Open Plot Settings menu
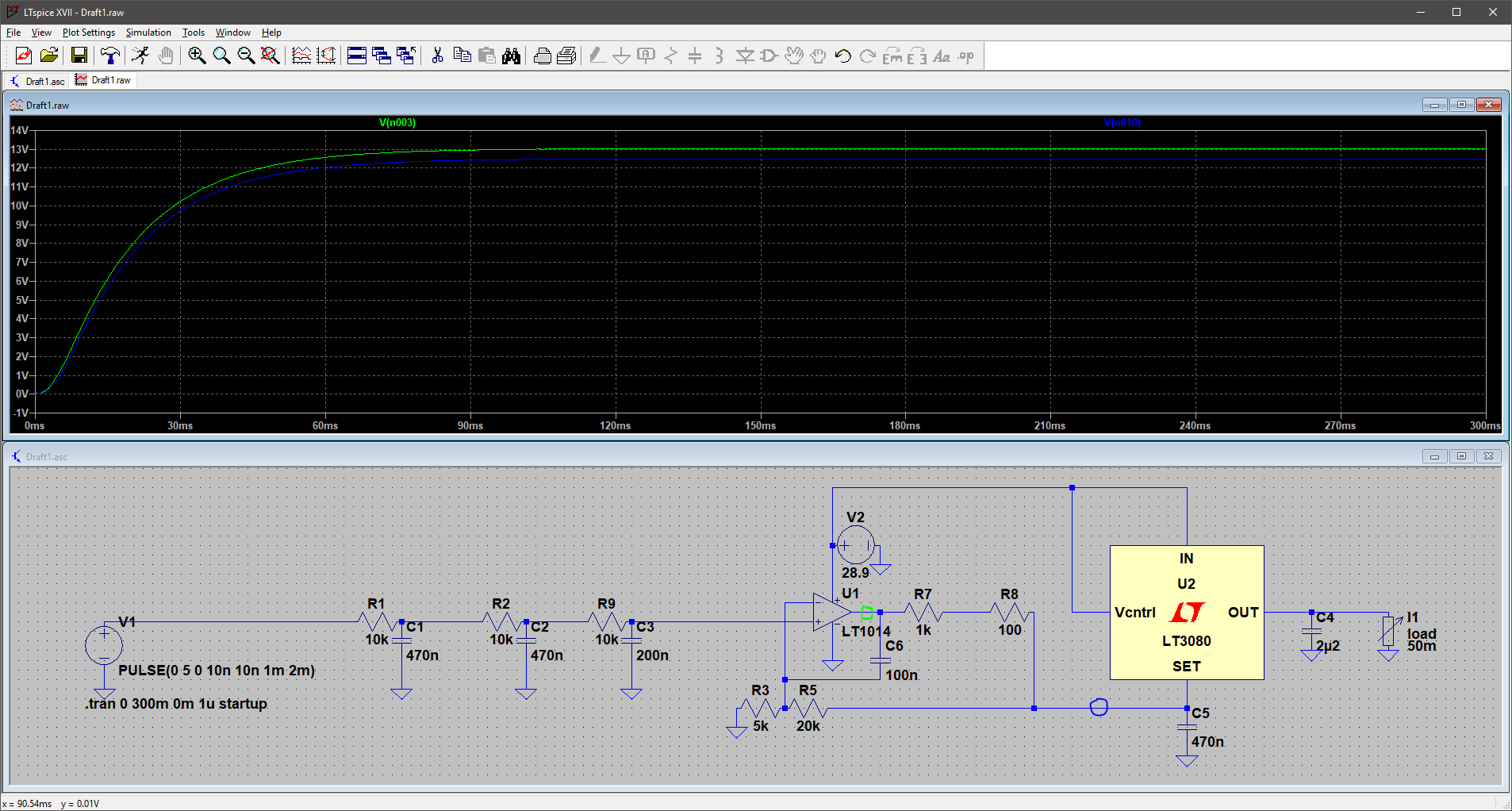Viewport: 1512px width, 811px height. pos(89,33)
